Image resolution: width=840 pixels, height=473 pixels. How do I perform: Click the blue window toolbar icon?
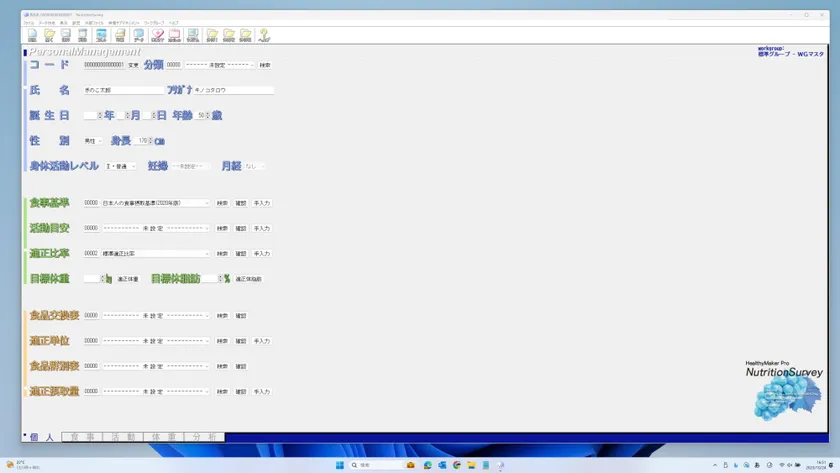pyautogui.click(x=101, y=35)
